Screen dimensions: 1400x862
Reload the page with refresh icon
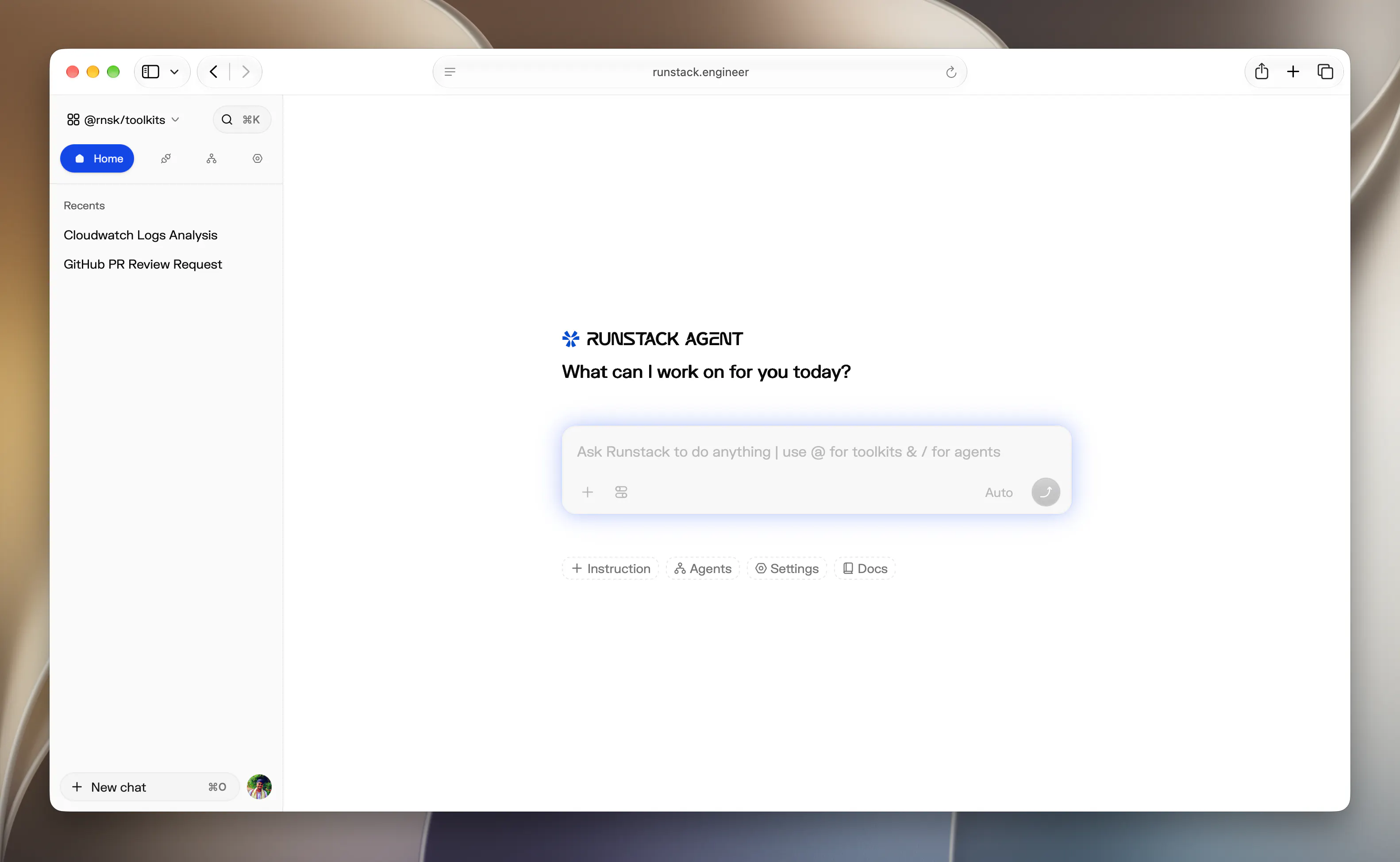pyautogui.click(x=951, y=72)
